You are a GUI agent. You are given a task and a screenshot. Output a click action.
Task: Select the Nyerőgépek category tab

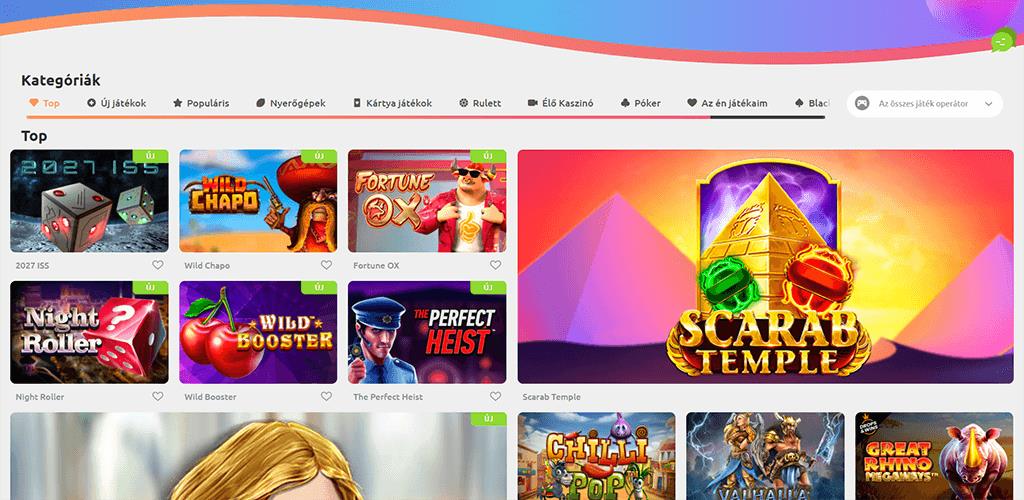[291, 103]
